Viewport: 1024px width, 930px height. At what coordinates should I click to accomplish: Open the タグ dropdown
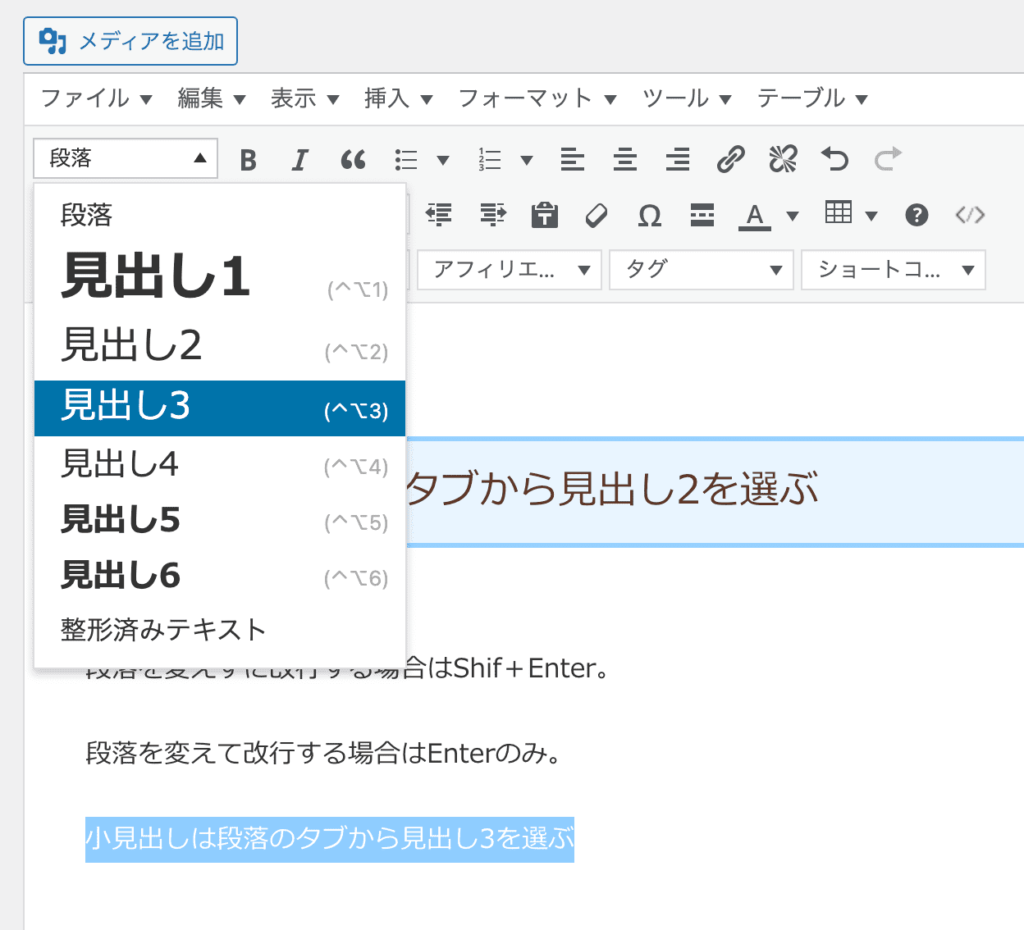point(700,269)
